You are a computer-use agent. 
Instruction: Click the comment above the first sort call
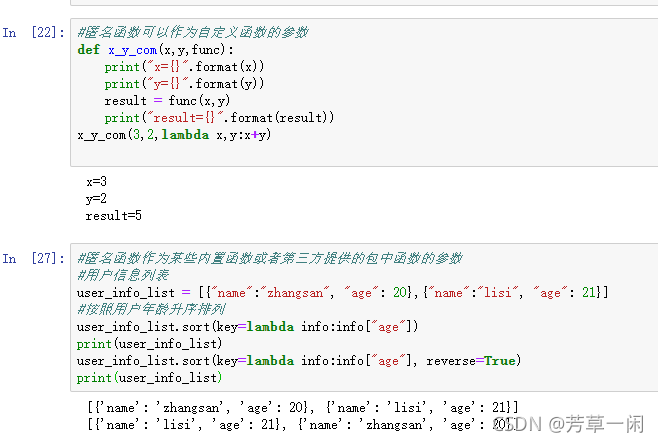(151, 309)
